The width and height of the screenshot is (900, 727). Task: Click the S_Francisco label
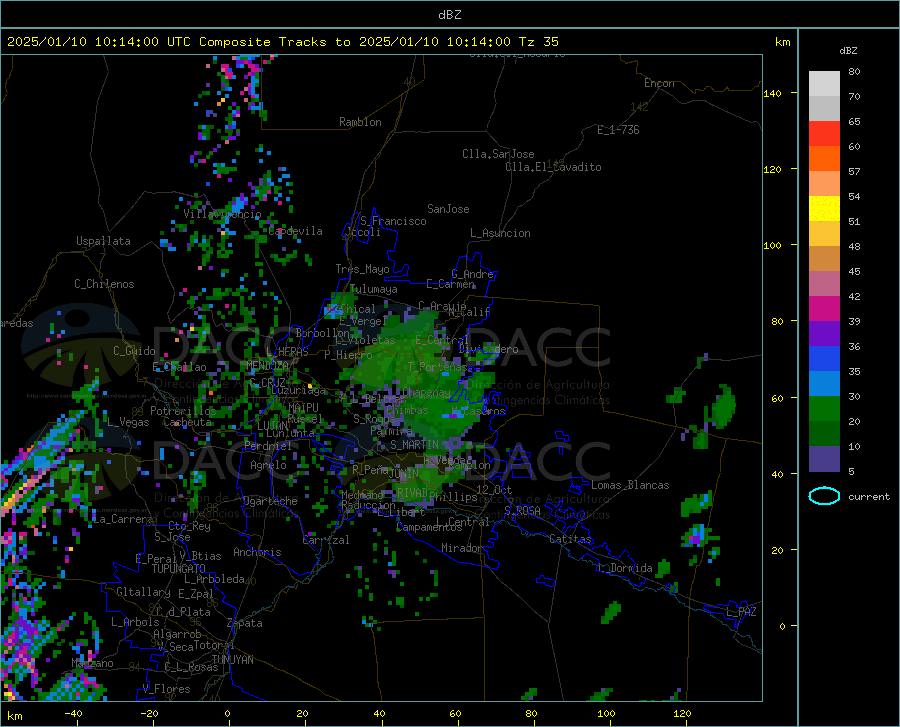click(393, 221)
